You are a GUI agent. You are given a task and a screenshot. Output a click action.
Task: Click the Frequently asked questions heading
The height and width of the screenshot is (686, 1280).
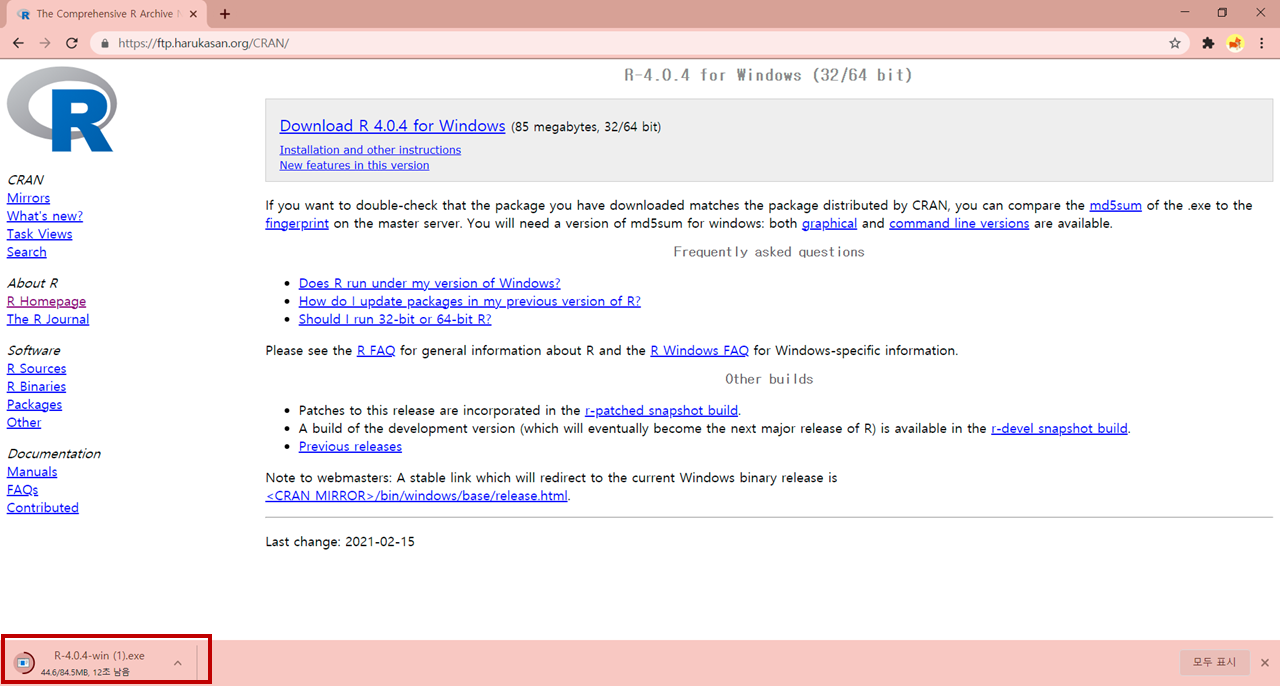coord(768,252)
